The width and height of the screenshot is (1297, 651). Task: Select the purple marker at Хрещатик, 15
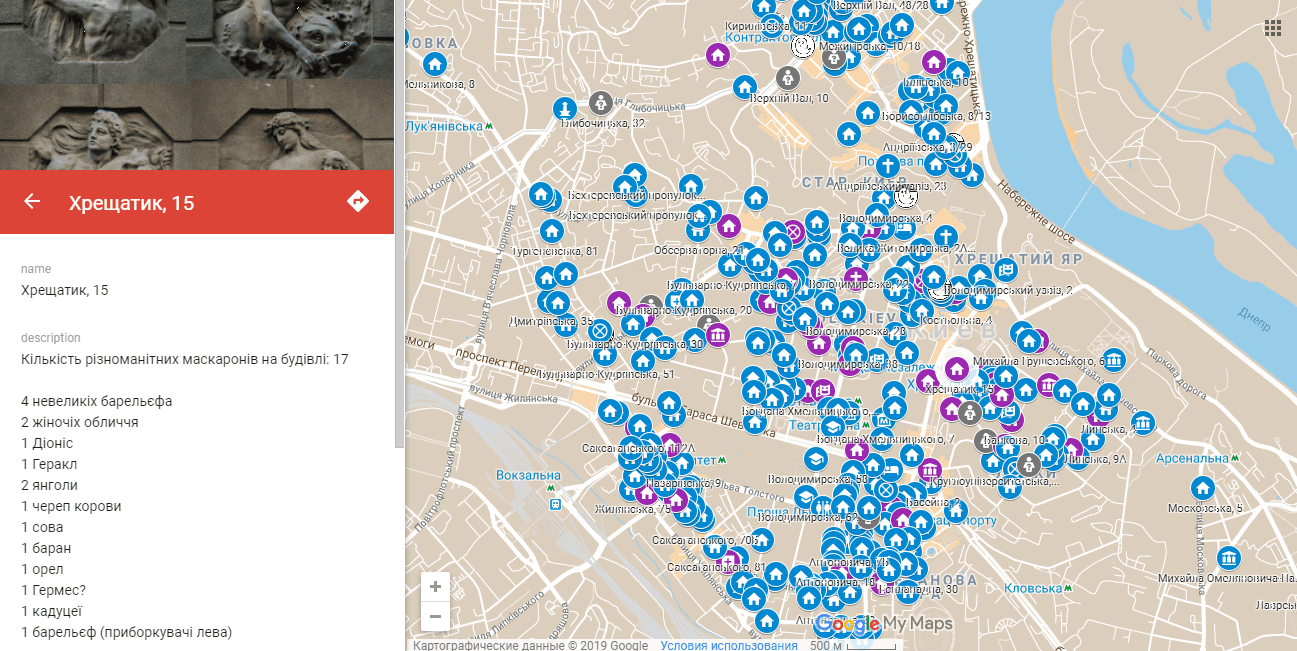[x=956, y=368]
